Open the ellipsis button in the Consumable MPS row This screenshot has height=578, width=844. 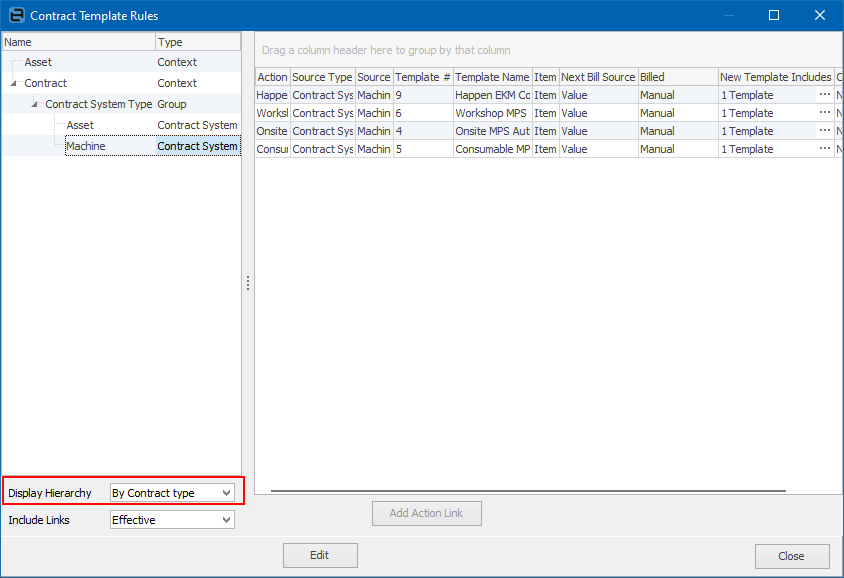[825, 149]
